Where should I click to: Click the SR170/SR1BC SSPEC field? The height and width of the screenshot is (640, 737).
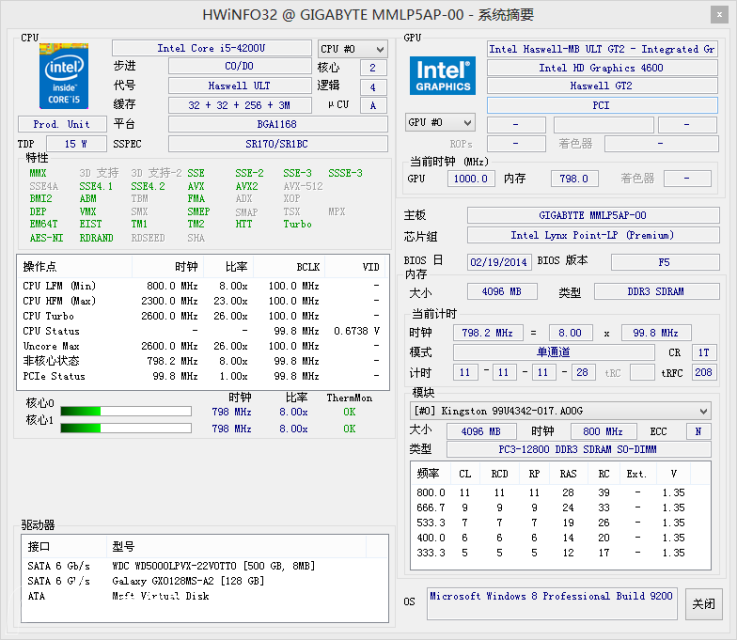pyautogui.click(x=277, y=144)
